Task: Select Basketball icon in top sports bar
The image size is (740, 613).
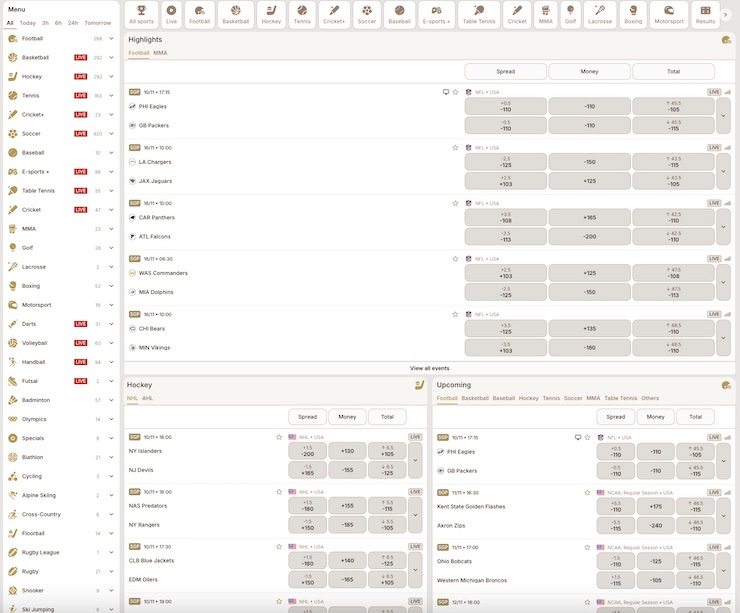Action: 235,15
